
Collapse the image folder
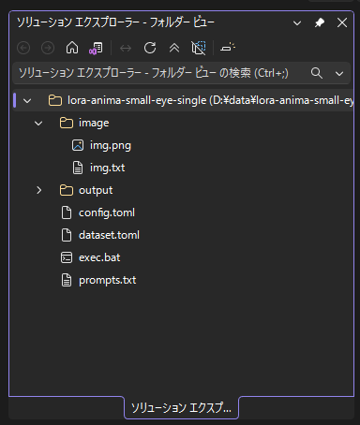39,123
